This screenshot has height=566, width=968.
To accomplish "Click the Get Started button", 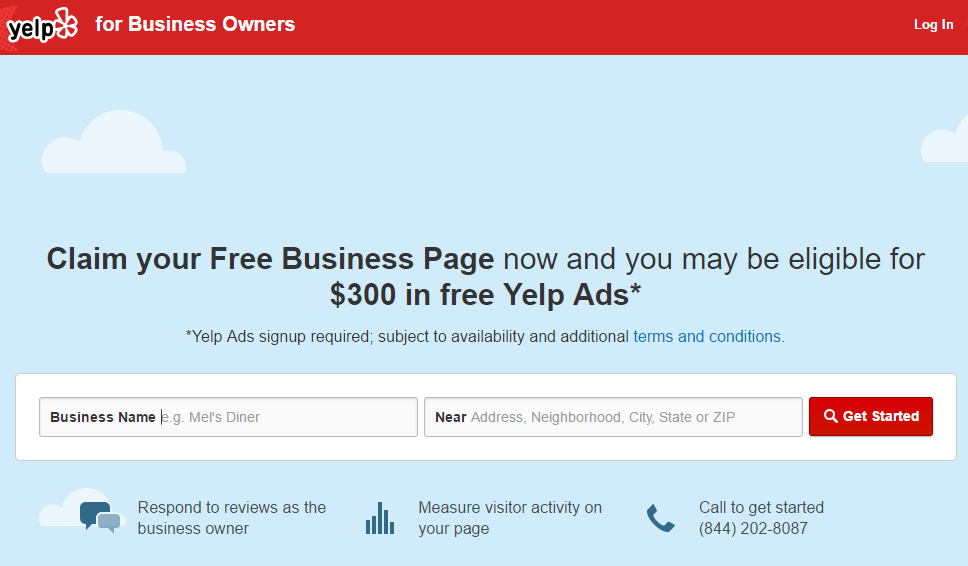I will pyautogui.click(x=870, y=417).
